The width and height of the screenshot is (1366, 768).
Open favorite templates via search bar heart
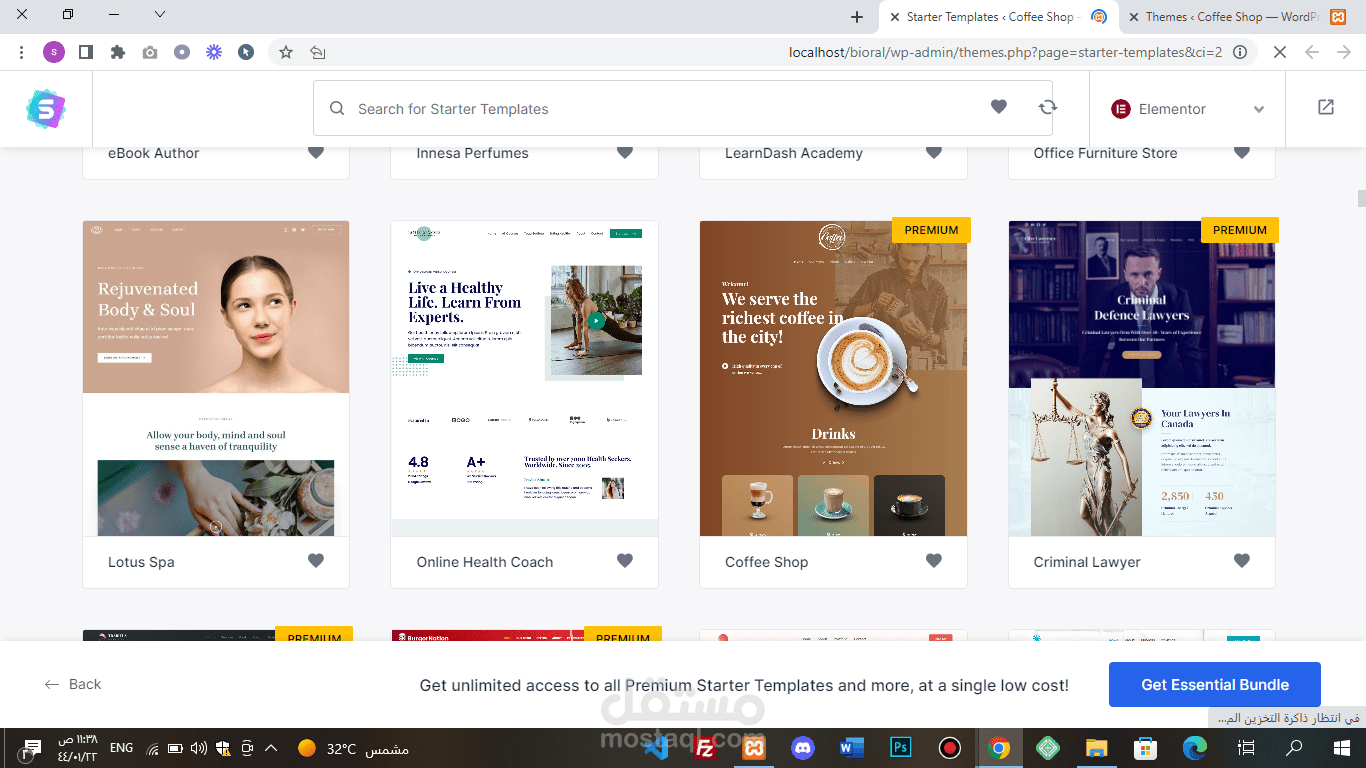[998, 107]
